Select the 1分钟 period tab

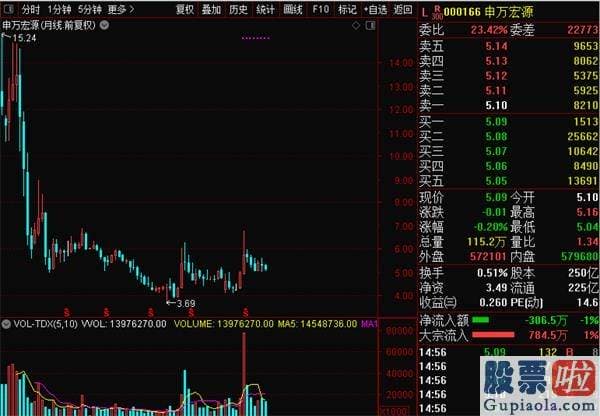coord(59,9)
